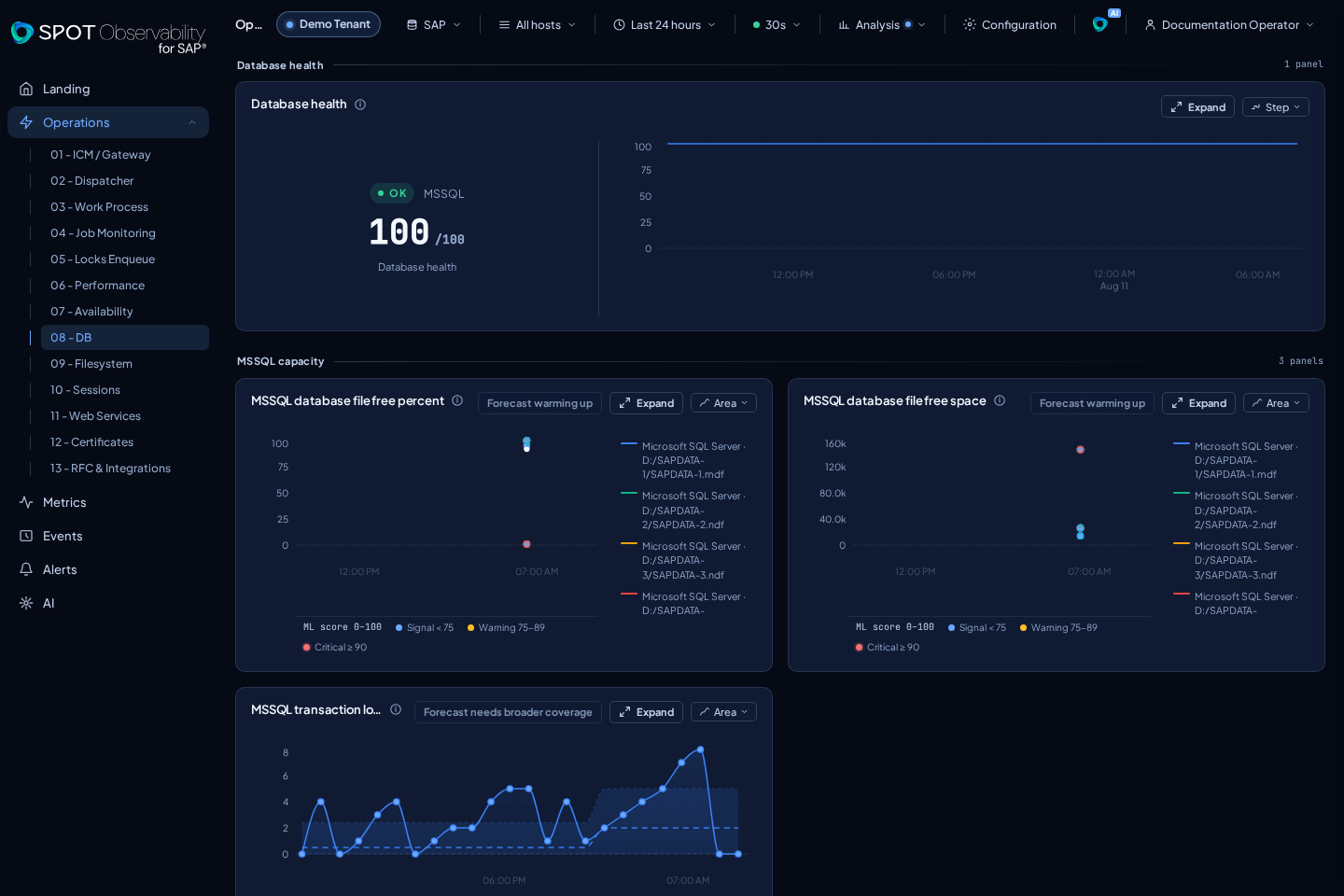Viewport: 1344px width, 896px height.
Task: Open Area dropdown on file free space panel
Action: point(1276,403)
